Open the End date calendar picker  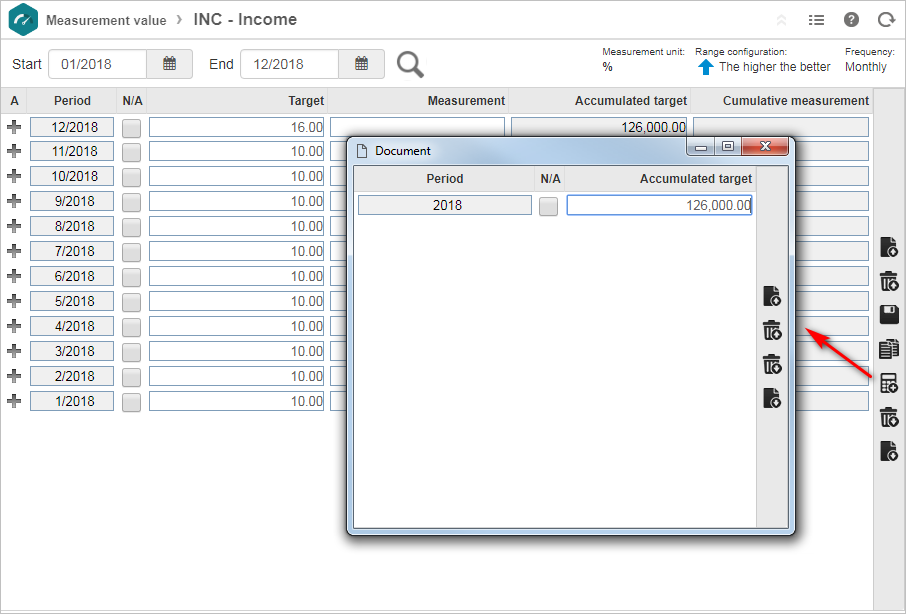point(361,64)
